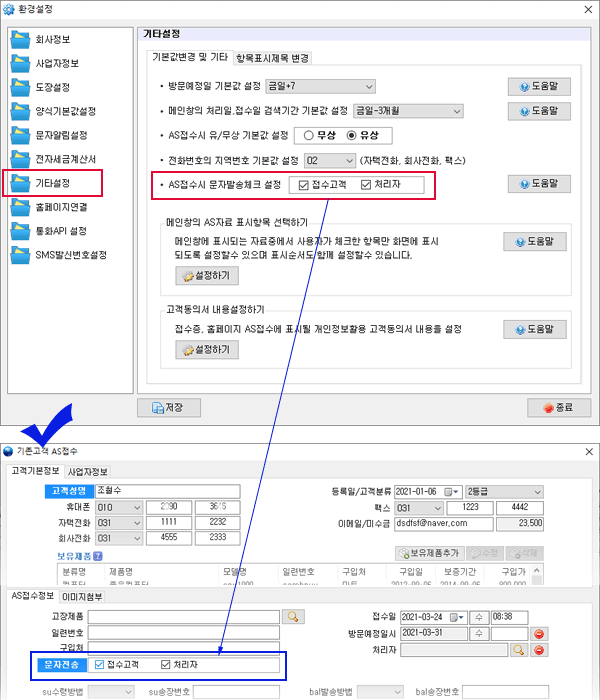The width and height of the screenshot is (600, 700).
Task: Click the 보유제품추가 button
Action: (x=430, y=554)
